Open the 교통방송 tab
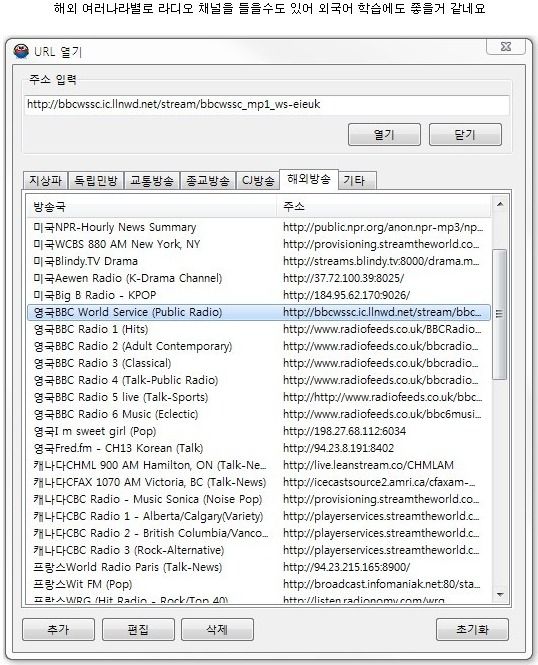538x665 pixels. (152, 181)
